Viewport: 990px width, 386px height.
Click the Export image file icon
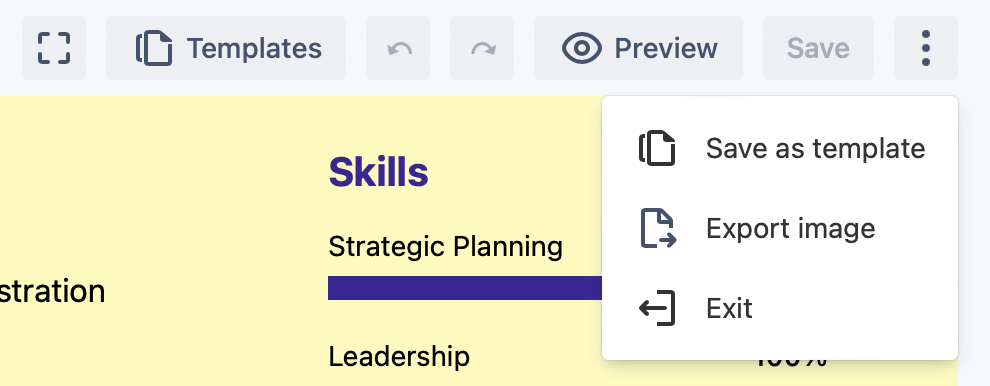point(659,228)
